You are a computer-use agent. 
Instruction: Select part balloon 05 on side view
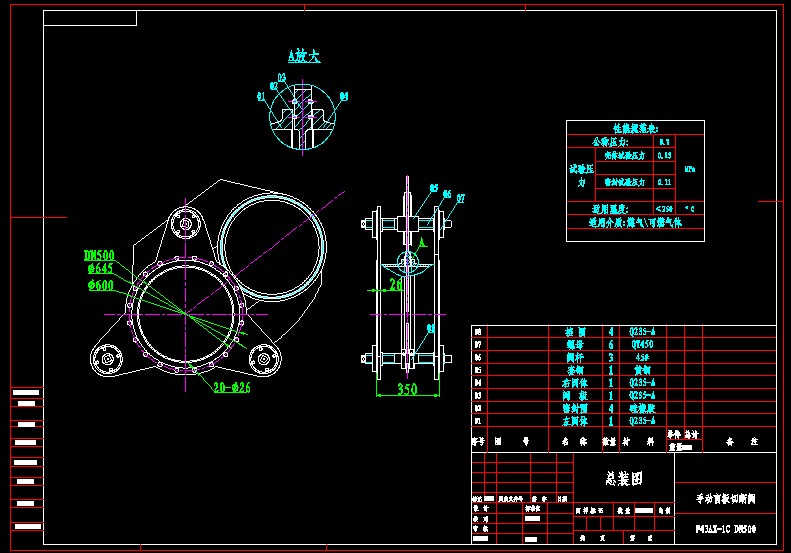pos(434,187)
